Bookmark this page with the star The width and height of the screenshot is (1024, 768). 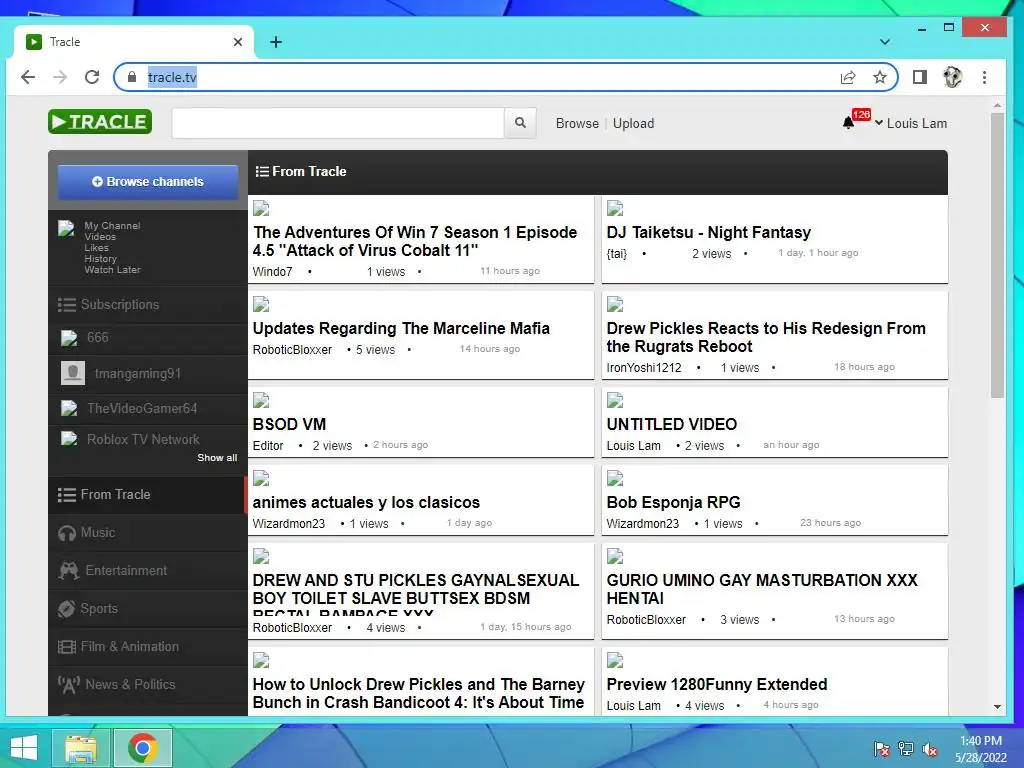[x=880, y=77]
